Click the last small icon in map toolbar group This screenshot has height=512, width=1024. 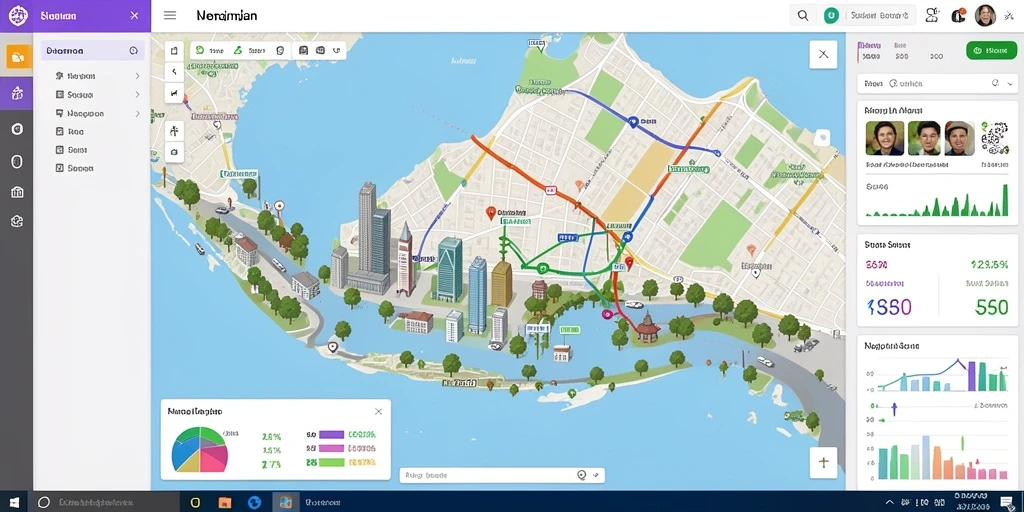pos(337,50)
